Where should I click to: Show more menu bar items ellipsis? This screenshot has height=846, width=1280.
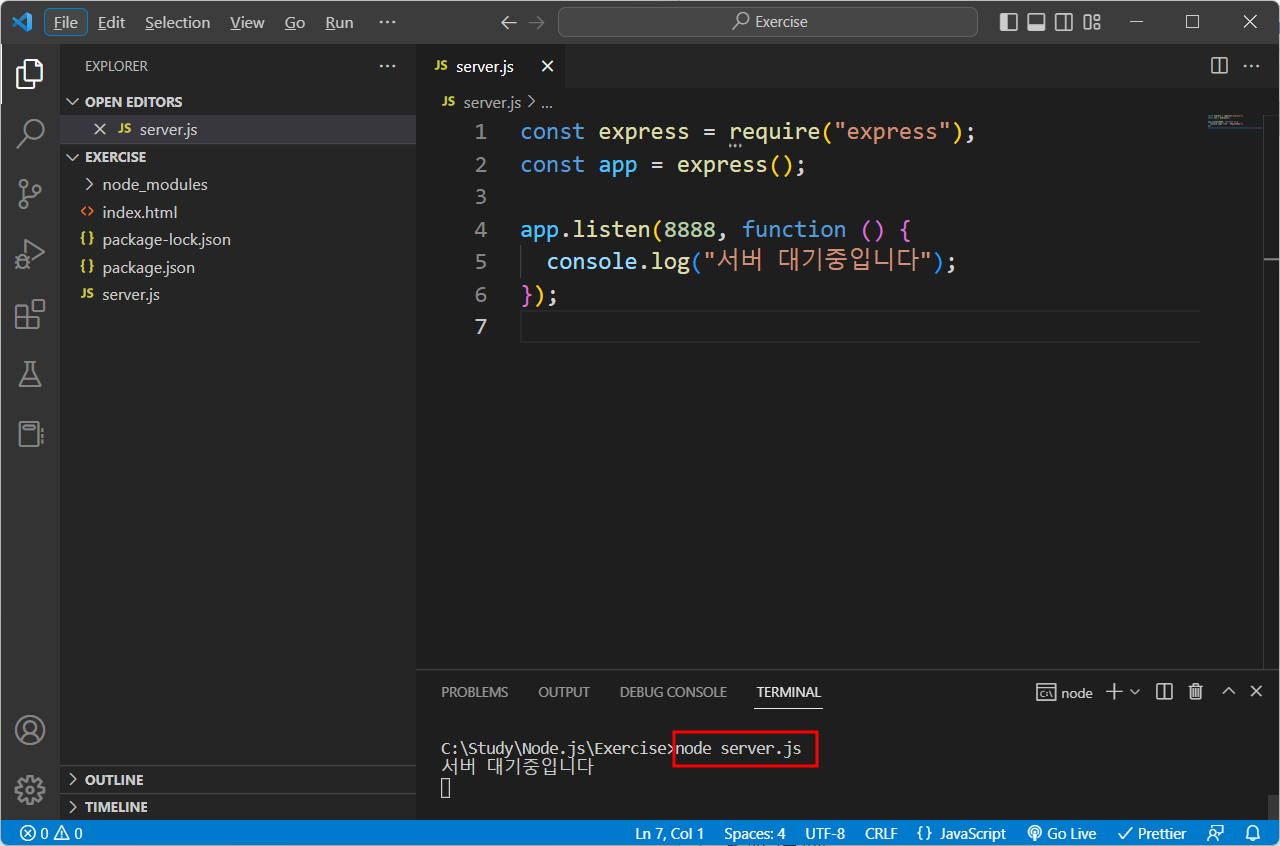(x=388, y=22)
